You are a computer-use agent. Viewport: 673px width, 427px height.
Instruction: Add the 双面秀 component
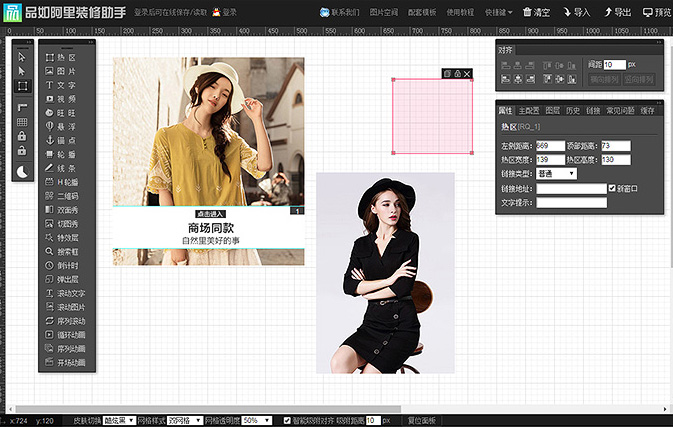click(x=62, y=210)
